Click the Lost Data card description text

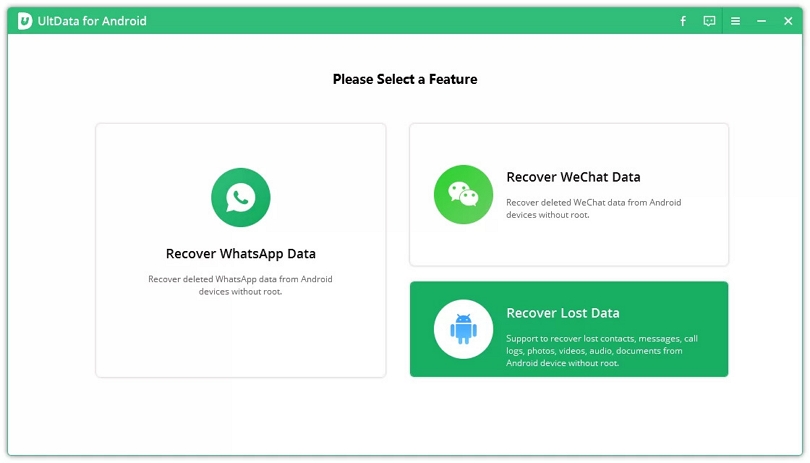(602, 351)
